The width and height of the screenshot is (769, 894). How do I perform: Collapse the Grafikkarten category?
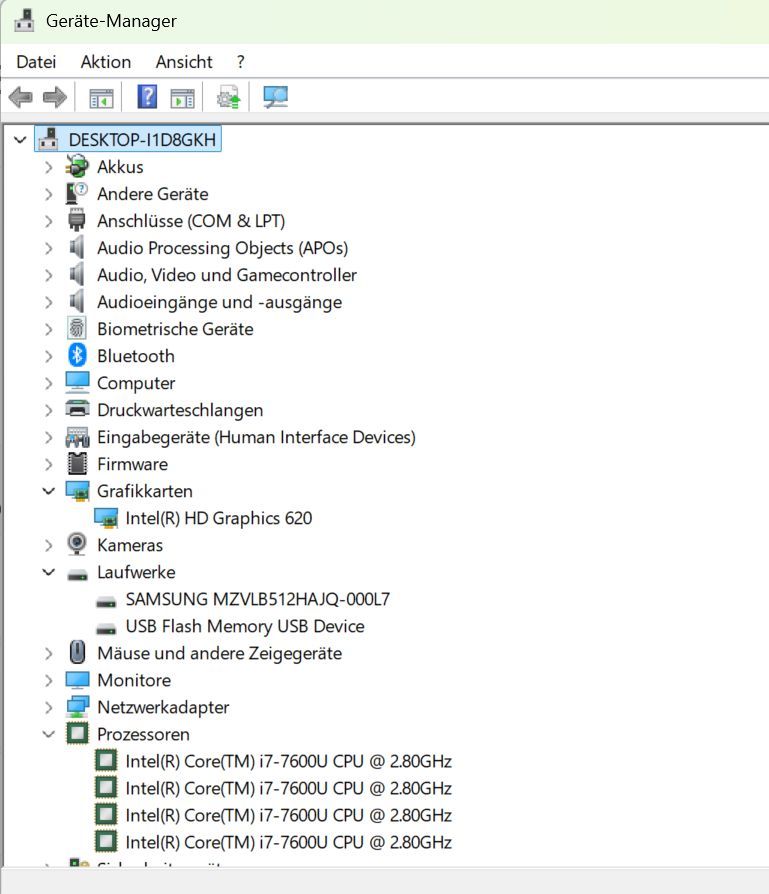click(x=48, y=491)
